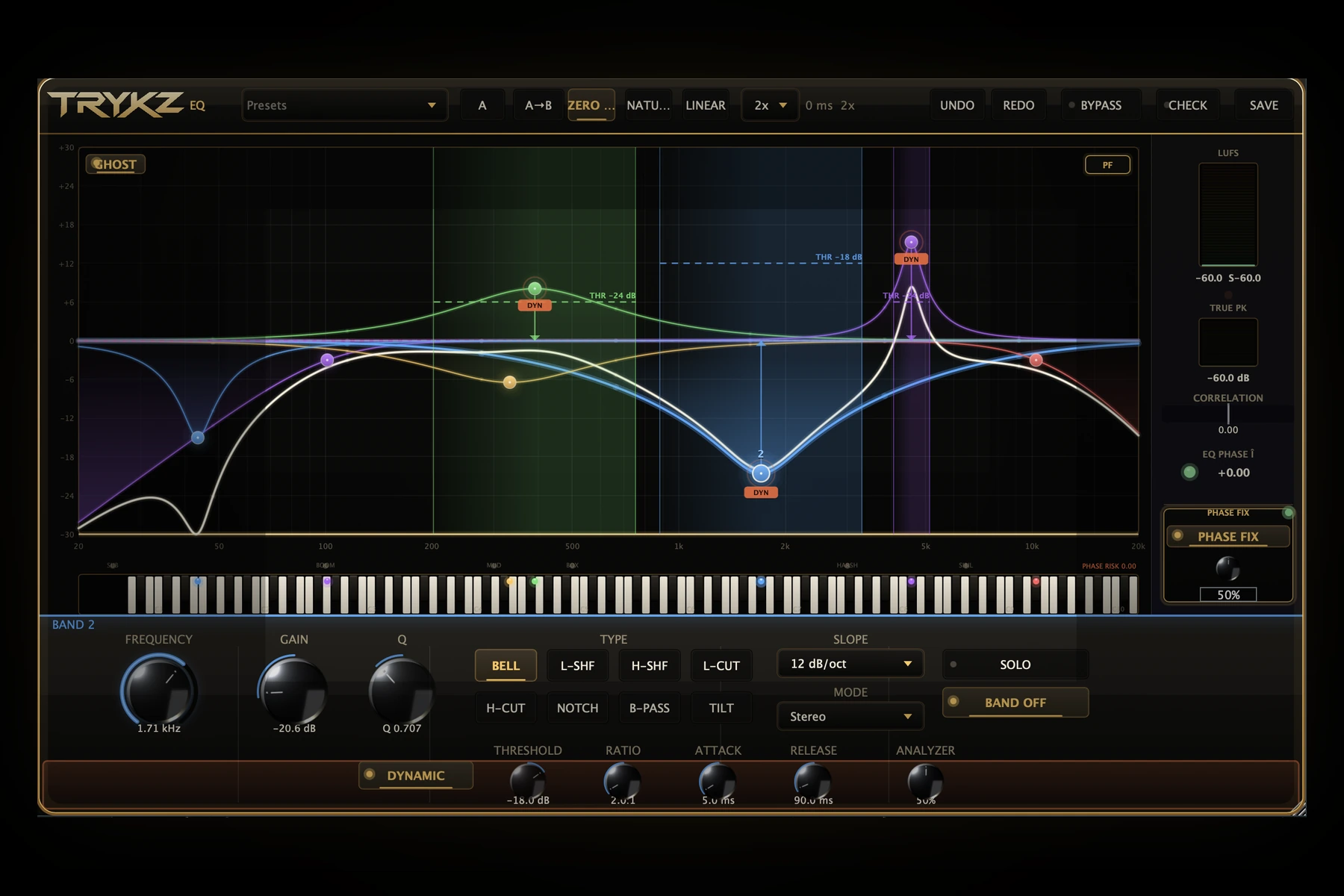This screenshot has height=896, width=1344.
Task: Select the yellow band node near 330 Hz
Action: (x=510, y=382)
